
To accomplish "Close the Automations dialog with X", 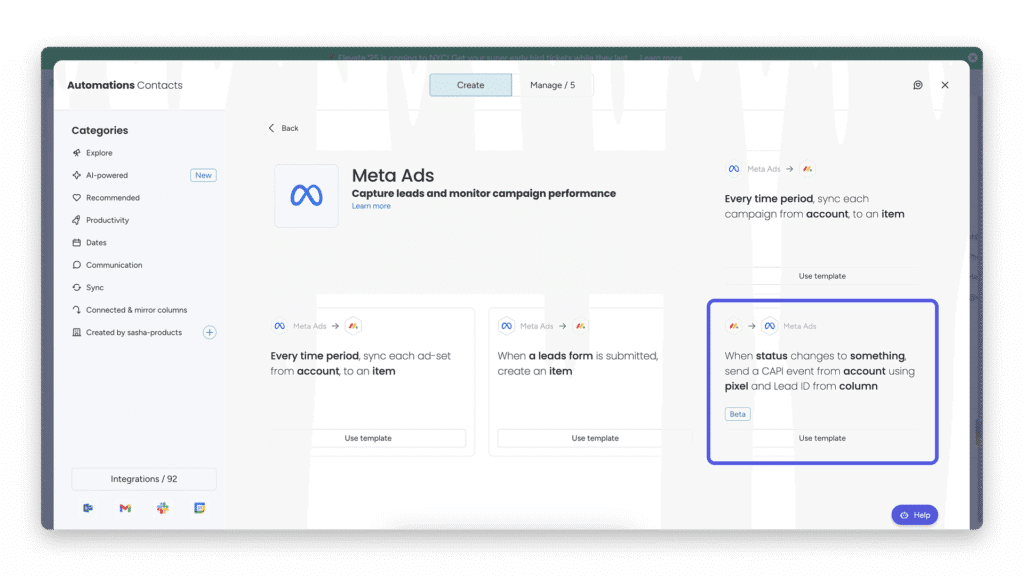I will tap(945, 85).
